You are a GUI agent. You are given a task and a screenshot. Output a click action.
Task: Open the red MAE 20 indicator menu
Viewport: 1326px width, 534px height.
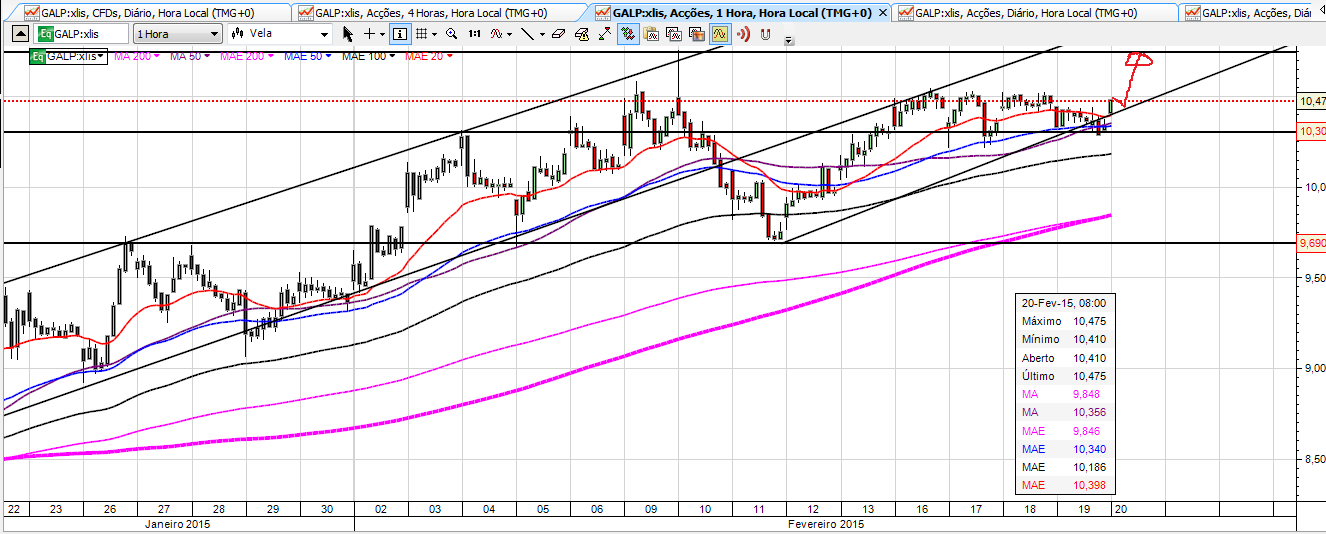pos(428,56)
